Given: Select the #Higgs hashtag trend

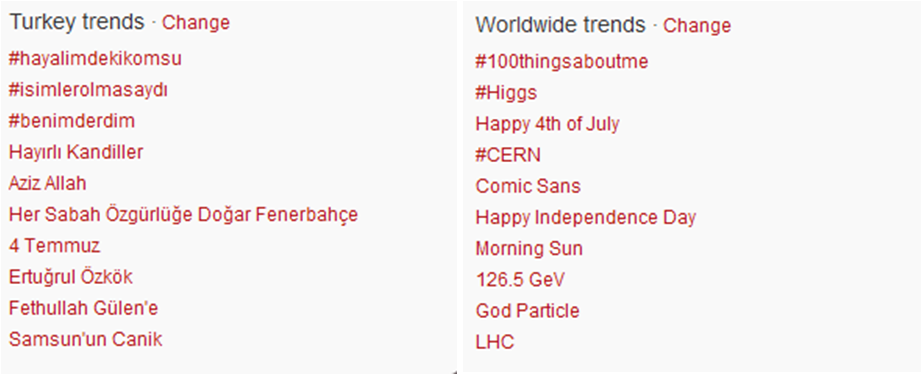Looking at the screenshot, I should pos(506,93).
